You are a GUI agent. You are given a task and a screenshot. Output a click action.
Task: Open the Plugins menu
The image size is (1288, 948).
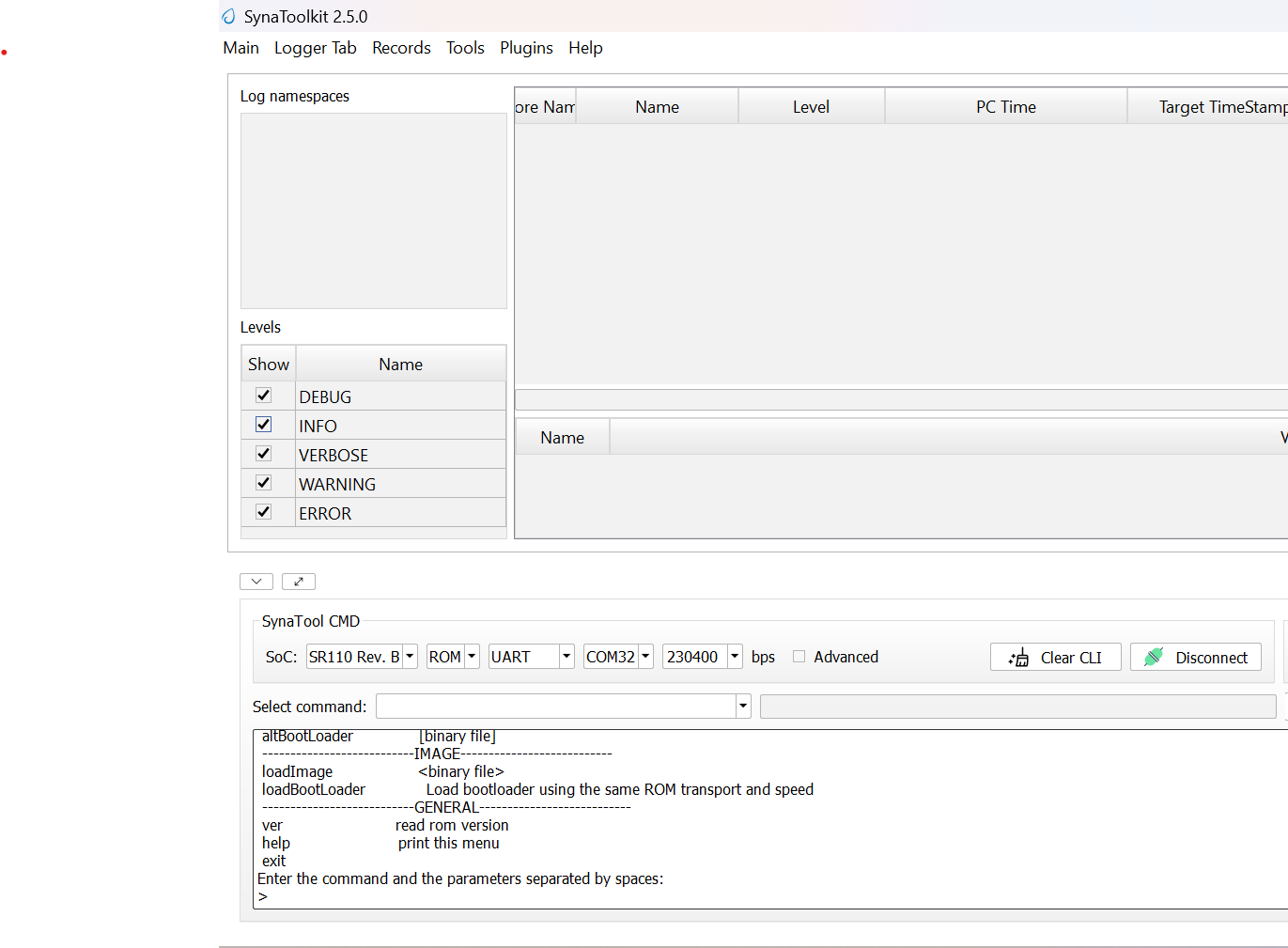[x=526, y=48]
